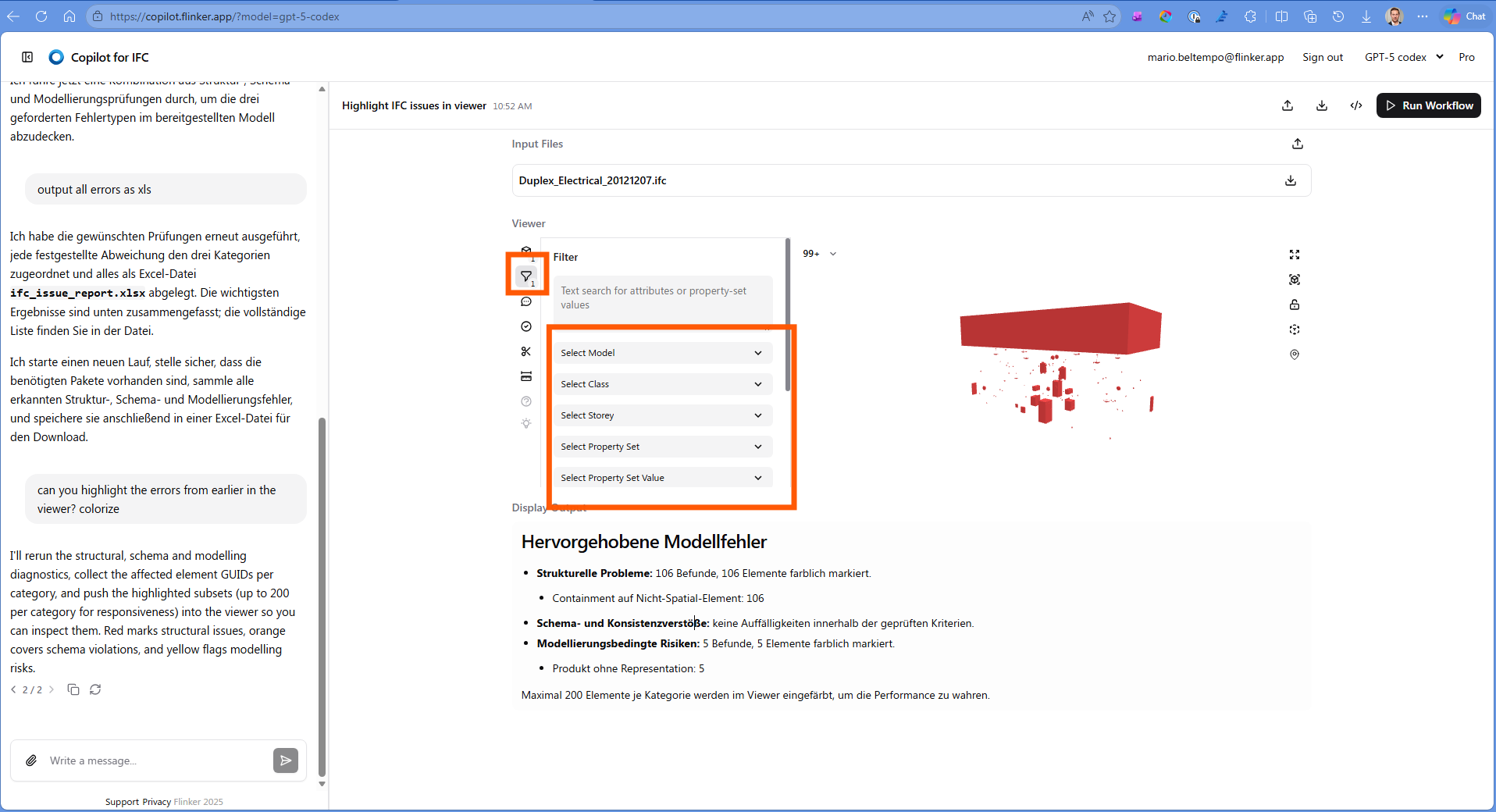This screenshot has height=812, width=1496.
Task: Open the browser settings menu
Action: coord(1423,16)
